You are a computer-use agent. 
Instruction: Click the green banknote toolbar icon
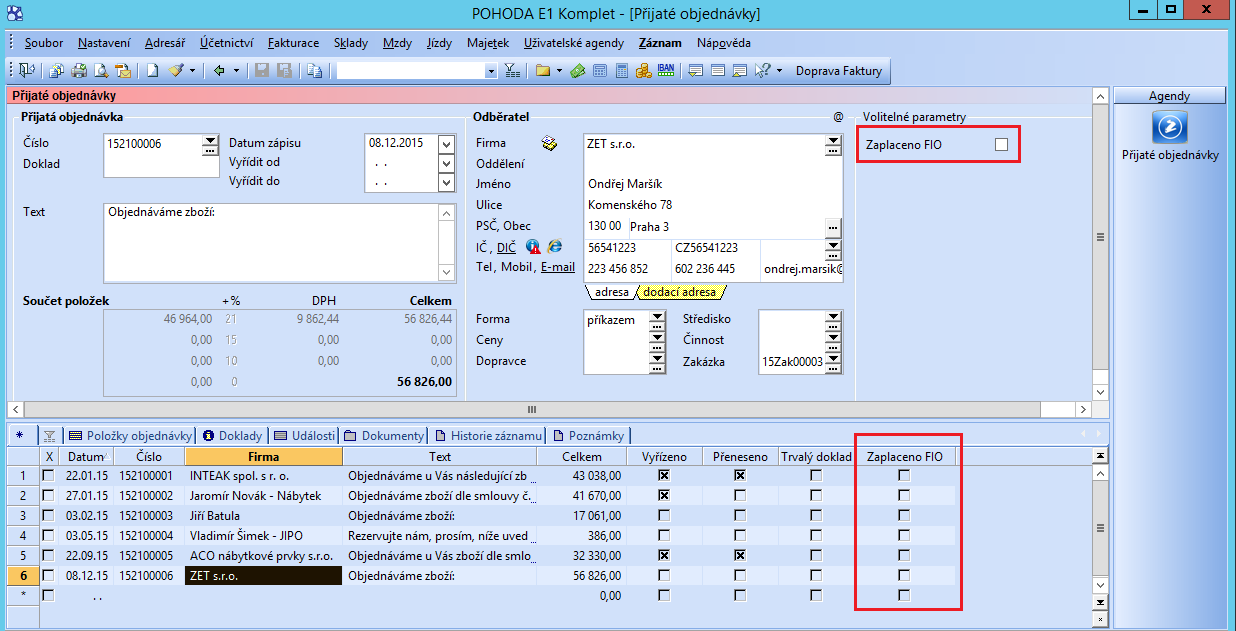point(578,71)
